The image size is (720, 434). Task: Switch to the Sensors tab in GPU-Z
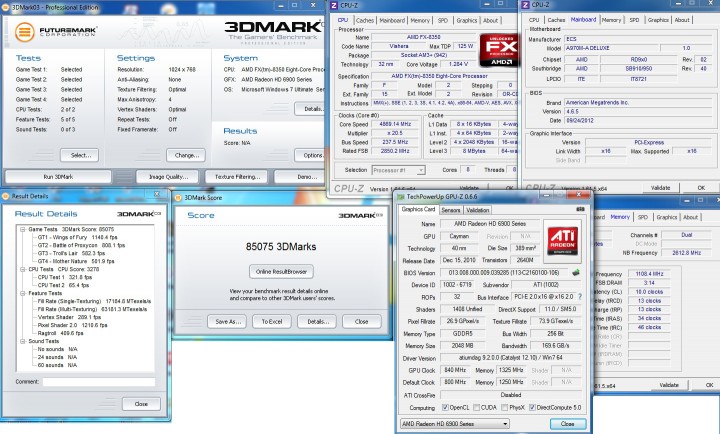pos(450,210)
